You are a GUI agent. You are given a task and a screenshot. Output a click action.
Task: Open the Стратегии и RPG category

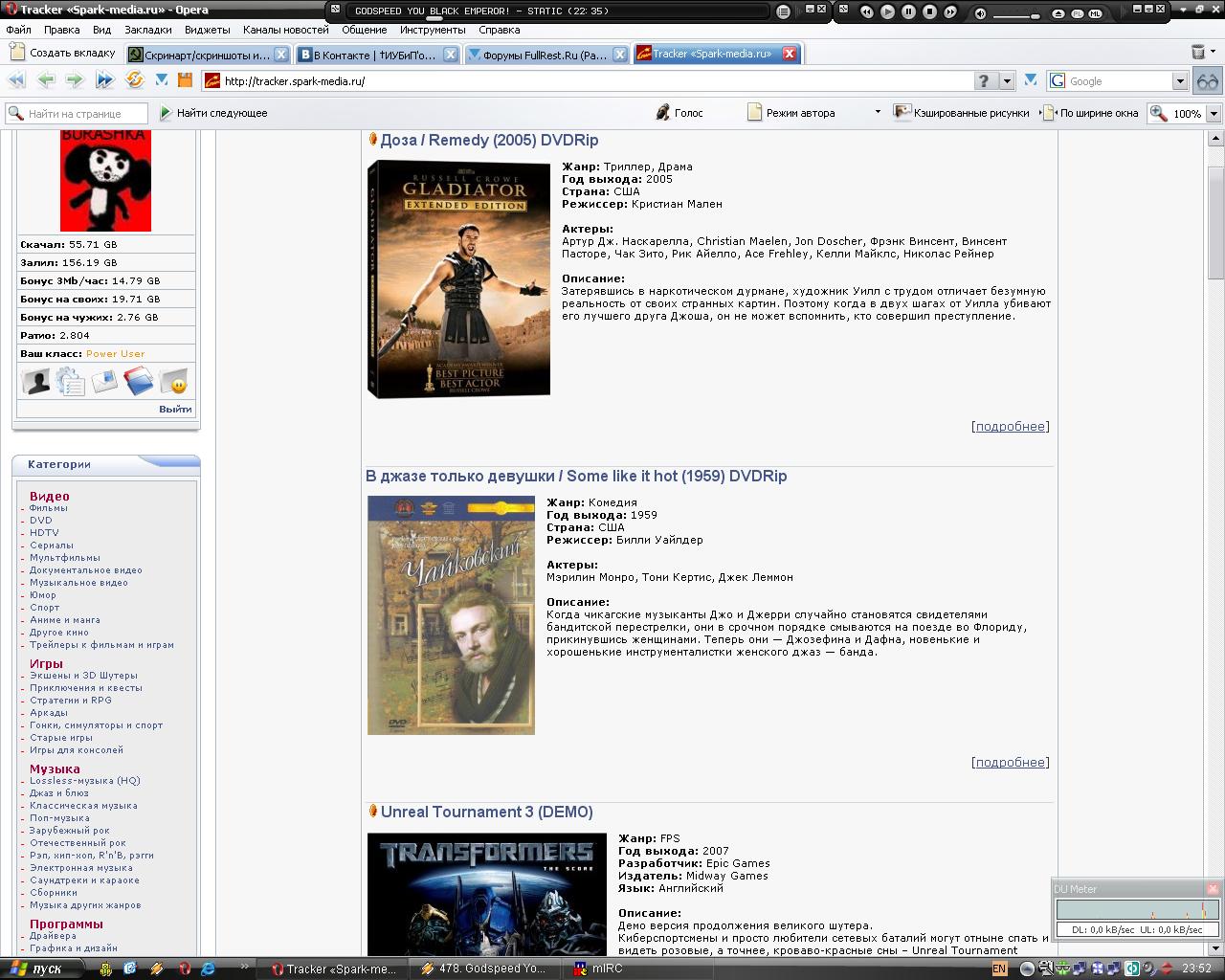coord(71,701)
